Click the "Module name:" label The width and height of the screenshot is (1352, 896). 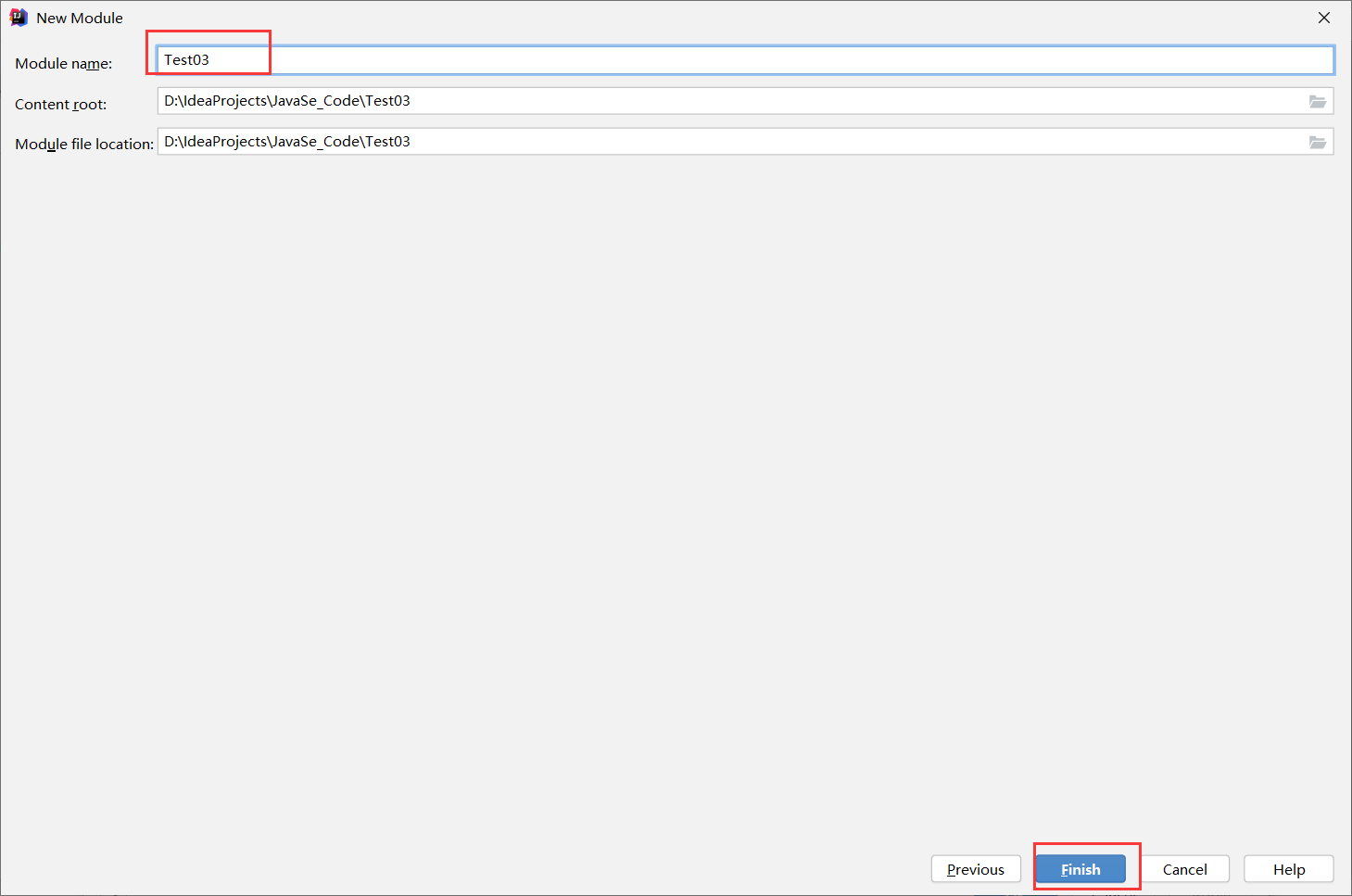(64, 63)
